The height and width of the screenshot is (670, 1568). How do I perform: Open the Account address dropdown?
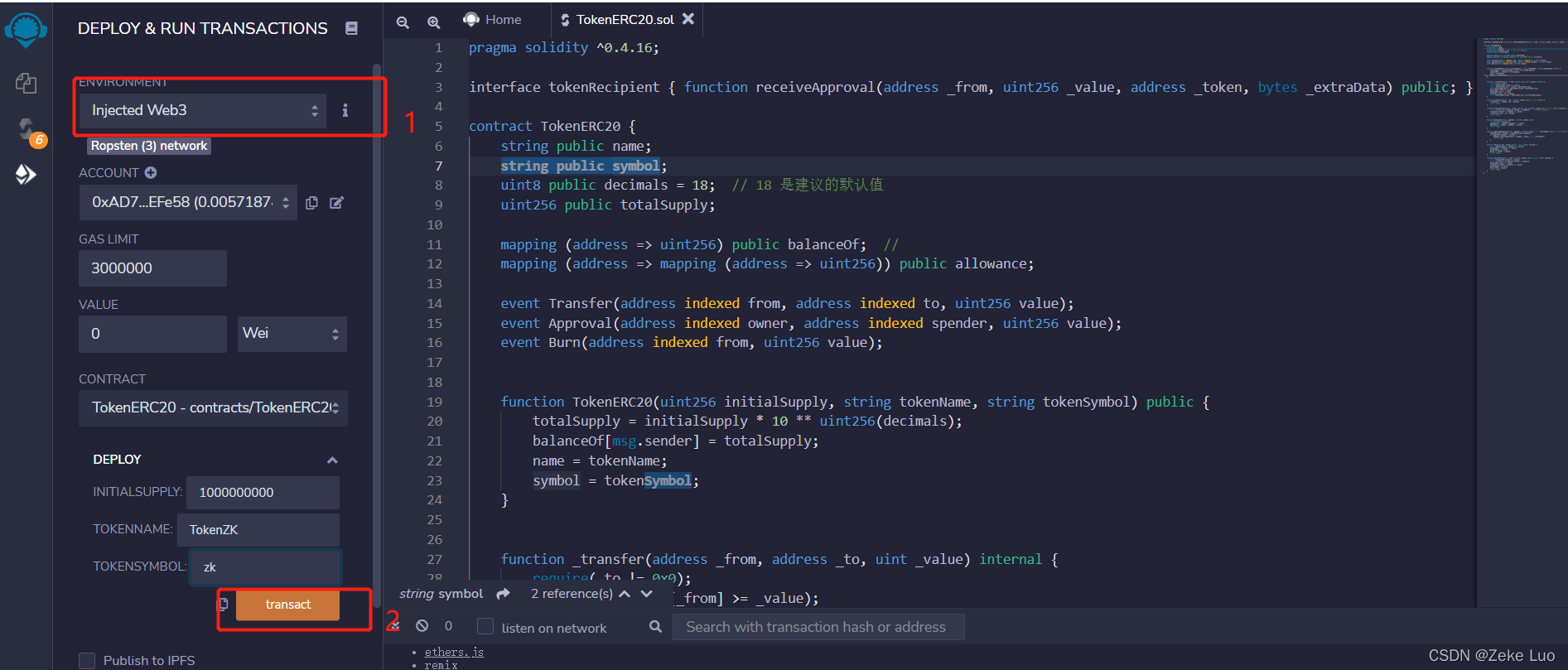(x=188, y=202)
